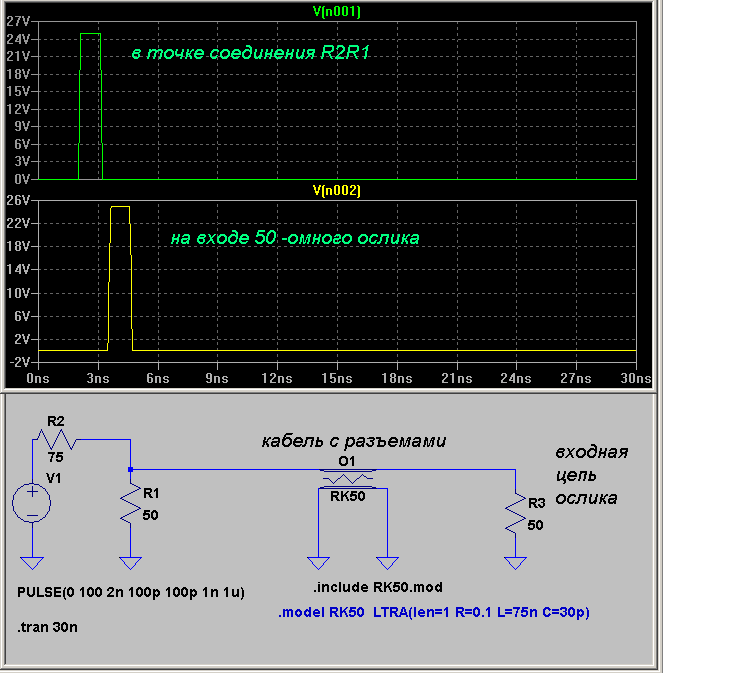Click the 'входная цепь ослика' comment
The height and width of the screenshot is (673, 740).
click(591, 475)
